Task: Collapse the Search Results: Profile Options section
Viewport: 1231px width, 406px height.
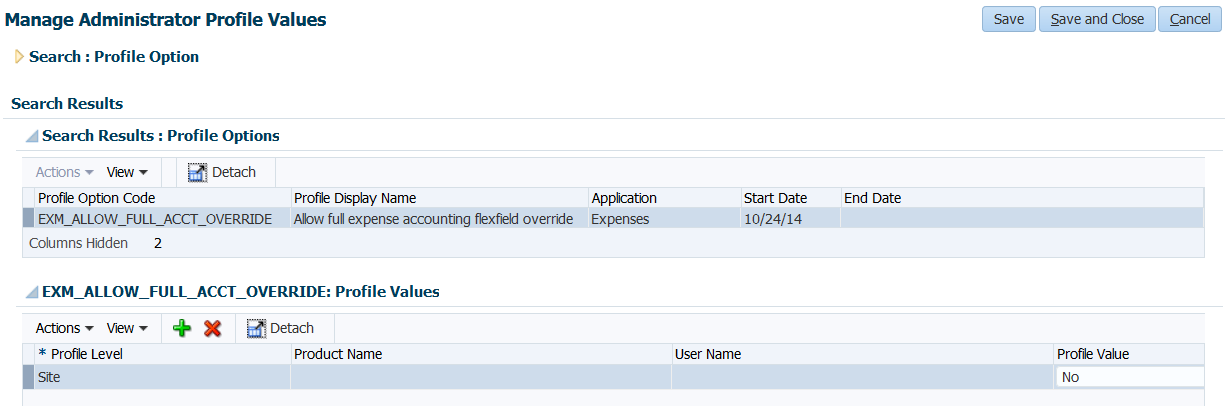Action: (31, 136)
